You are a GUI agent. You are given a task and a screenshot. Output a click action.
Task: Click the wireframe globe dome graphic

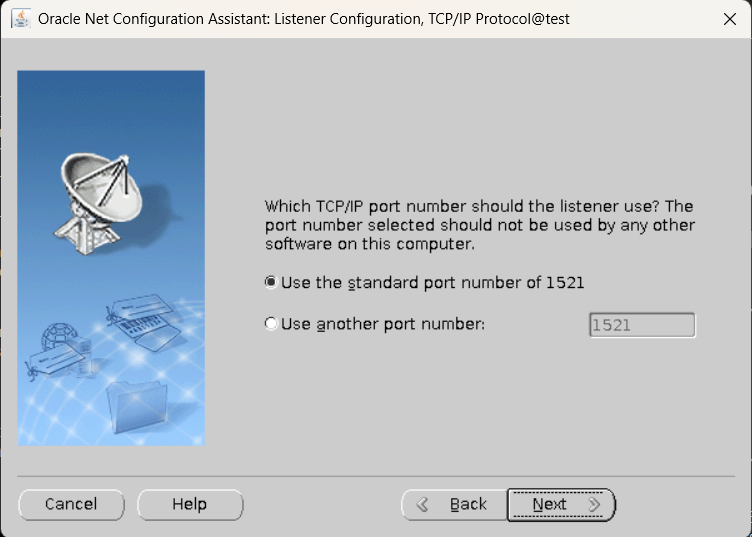[x=59, y=337]
